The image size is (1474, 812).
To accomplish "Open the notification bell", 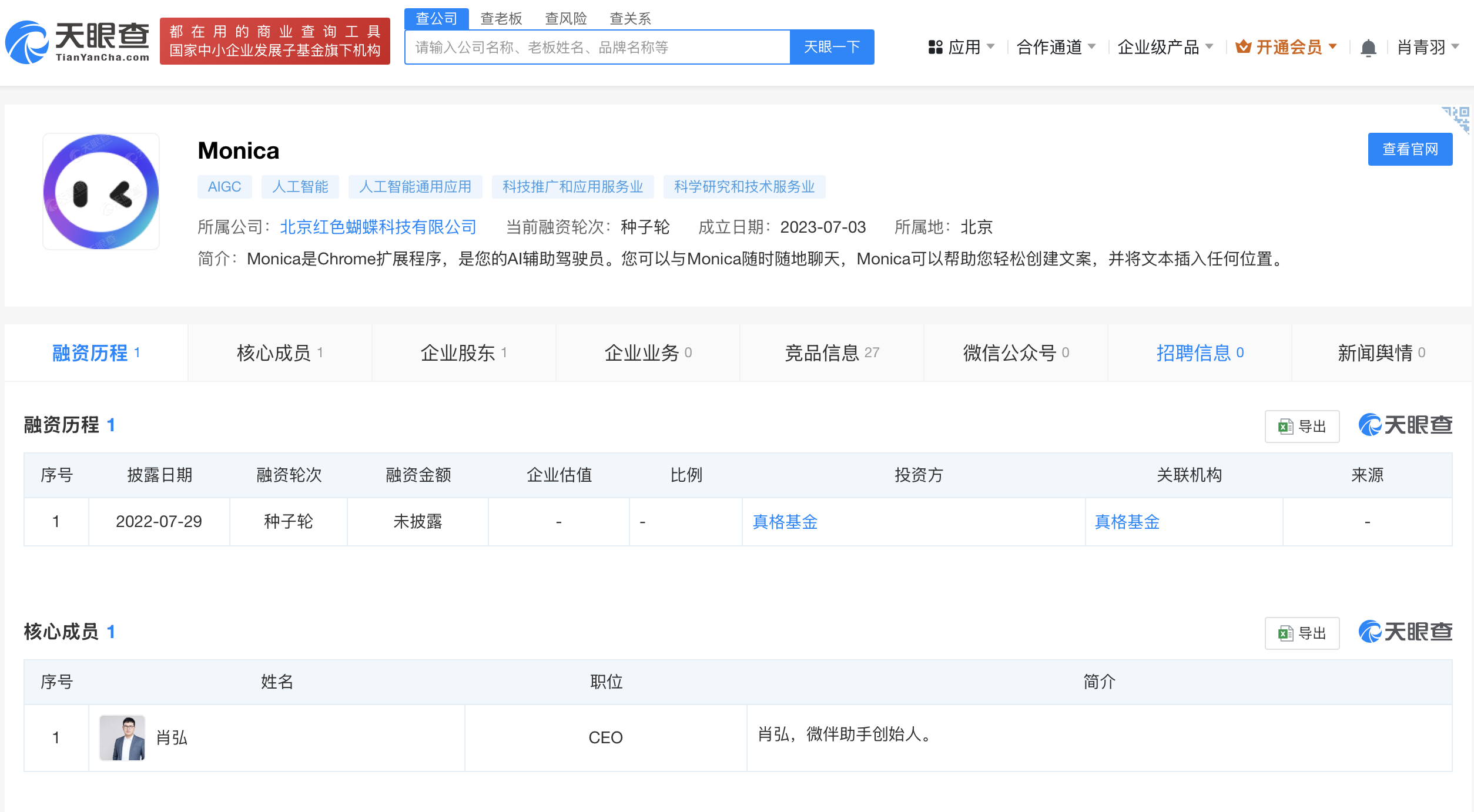I will click(x=1368, y=48).
